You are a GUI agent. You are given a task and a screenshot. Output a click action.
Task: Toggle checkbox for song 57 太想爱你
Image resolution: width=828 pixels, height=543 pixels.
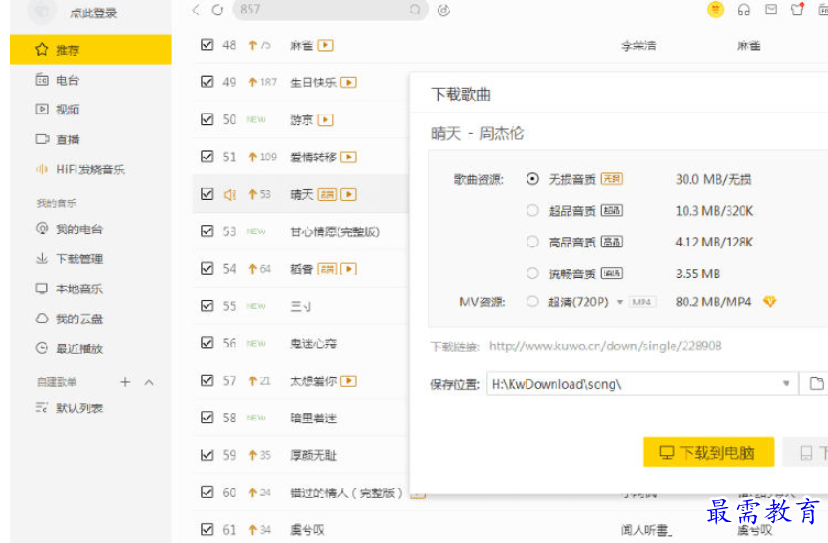tap(207, 380)
